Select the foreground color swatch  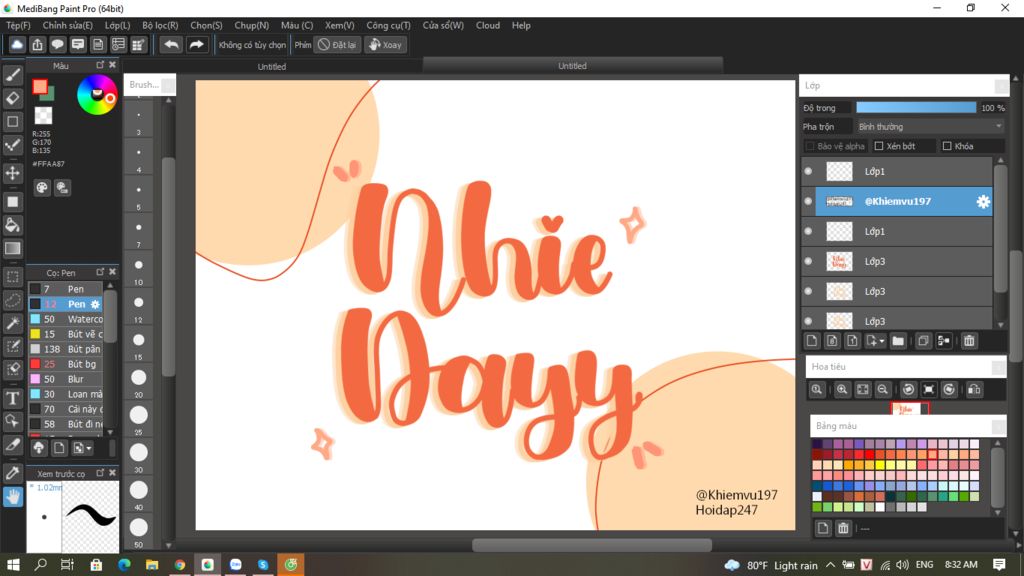pos(40,86)
